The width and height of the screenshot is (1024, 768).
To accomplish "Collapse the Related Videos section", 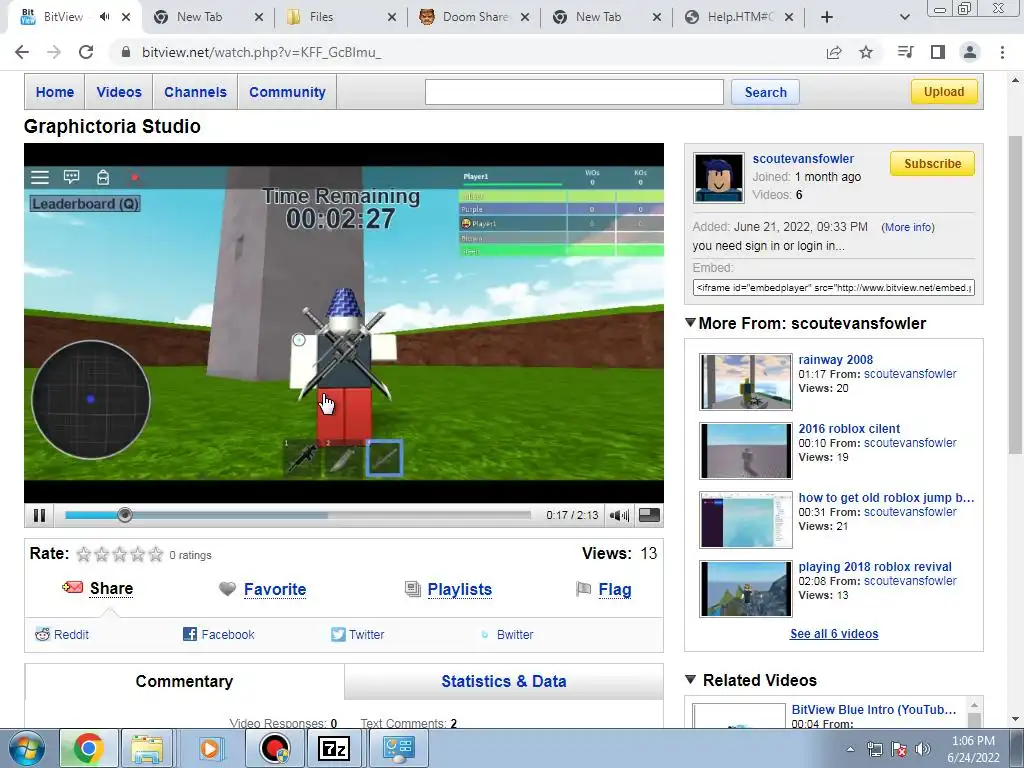I will coord(690,679).
